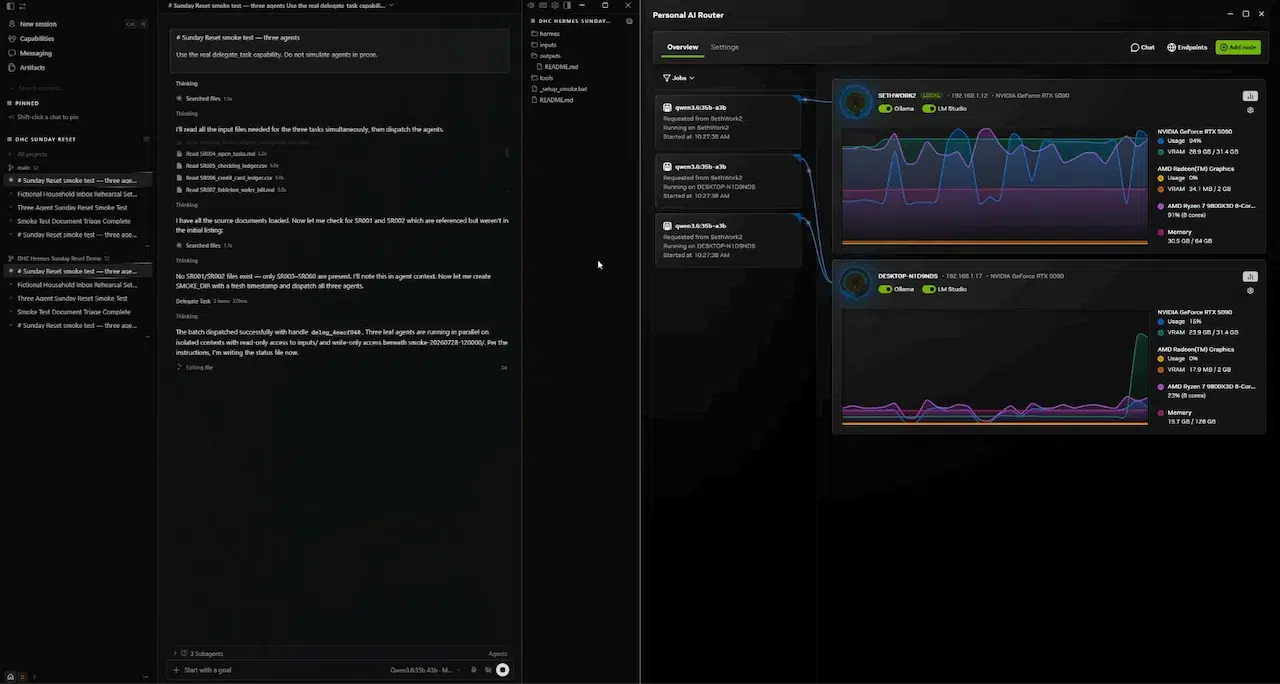Open Capabilities in the sidebar
1280x684 pixels.
[x=37, y=39]
